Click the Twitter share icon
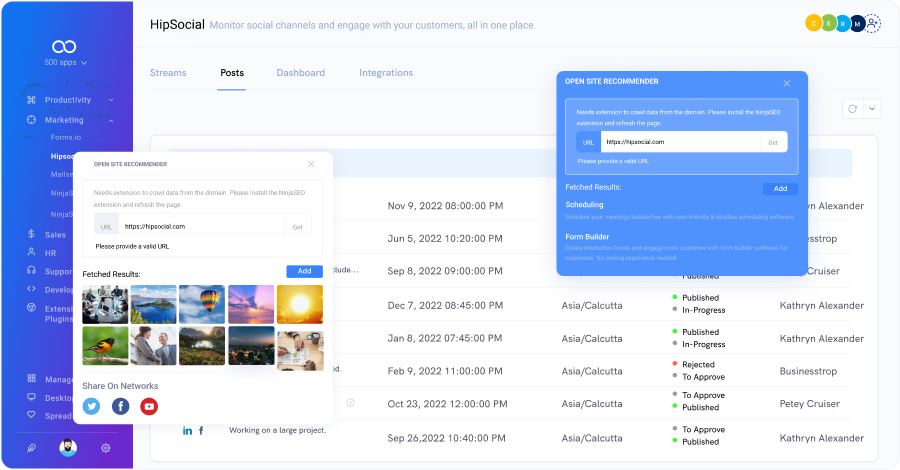This screenshot has width=900, height=470. [92, 406]
